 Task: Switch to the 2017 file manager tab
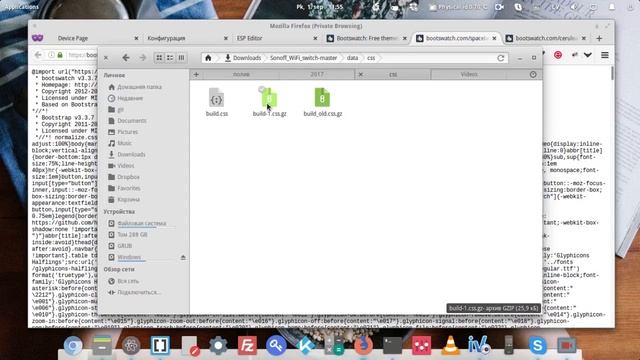tap(317, 74)
